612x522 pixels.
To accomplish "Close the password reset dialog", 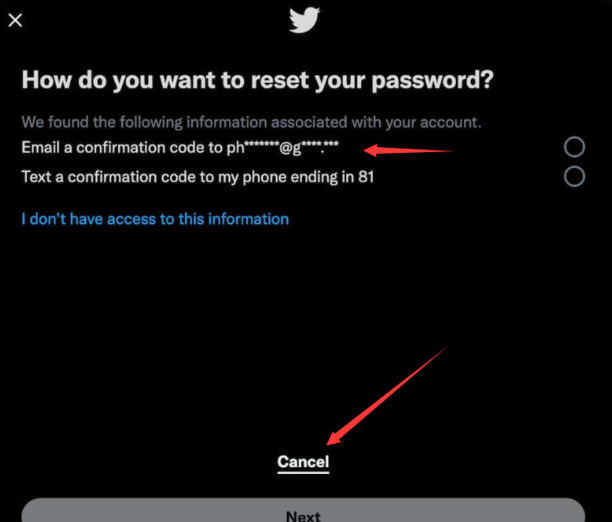I will pyautogui.click(x=15, y=20).
